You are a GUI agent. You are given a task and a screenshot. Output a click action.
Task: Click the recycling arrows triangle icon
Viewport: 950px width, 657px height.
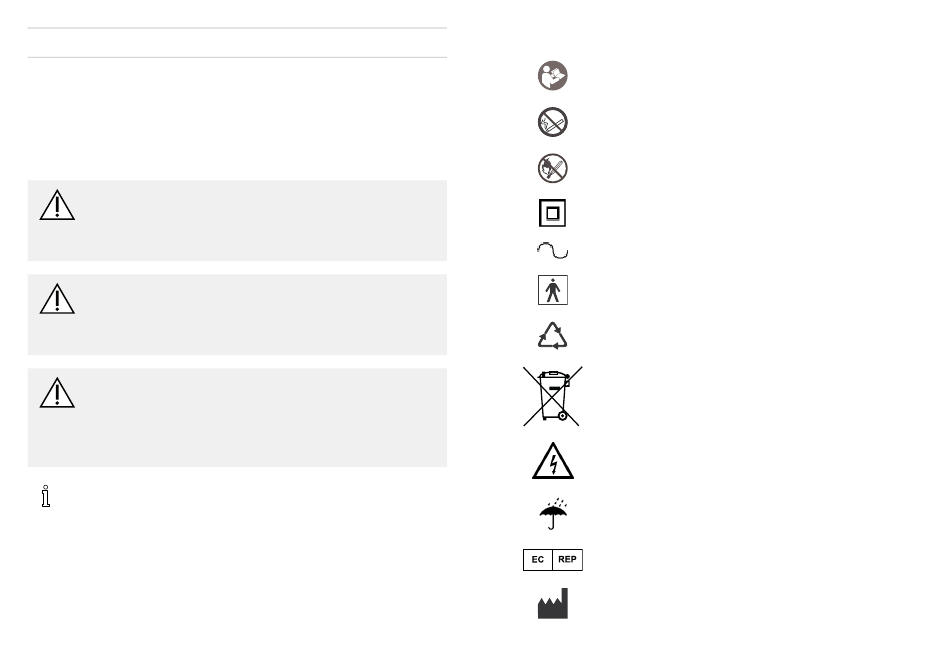point(553,336)
